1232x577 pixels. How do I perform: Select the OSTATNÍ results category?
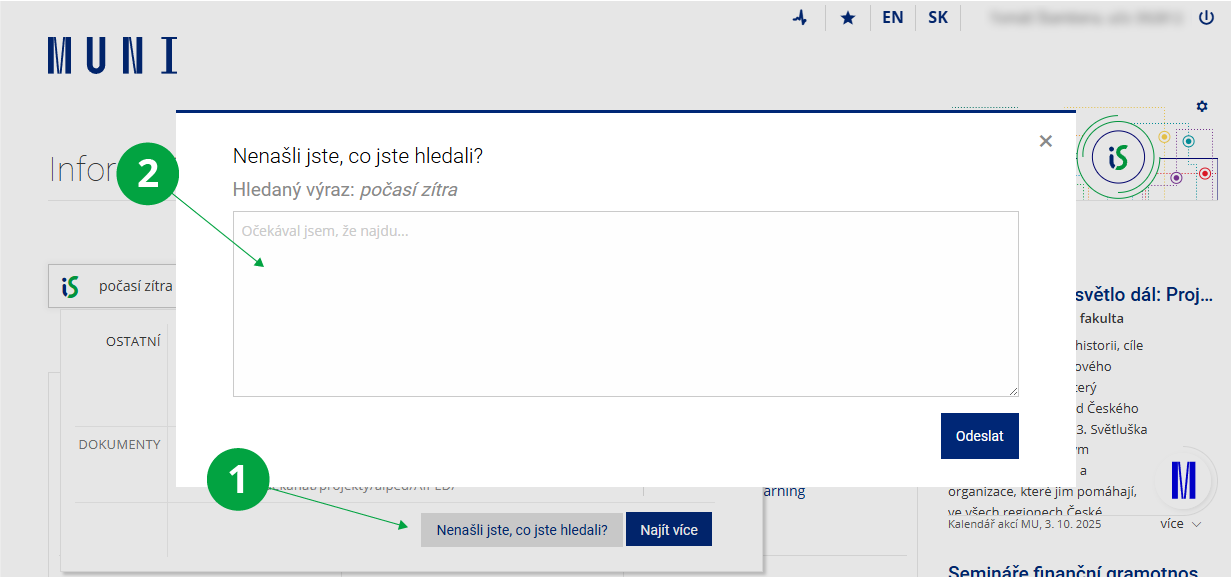click(x=133, y=342)
